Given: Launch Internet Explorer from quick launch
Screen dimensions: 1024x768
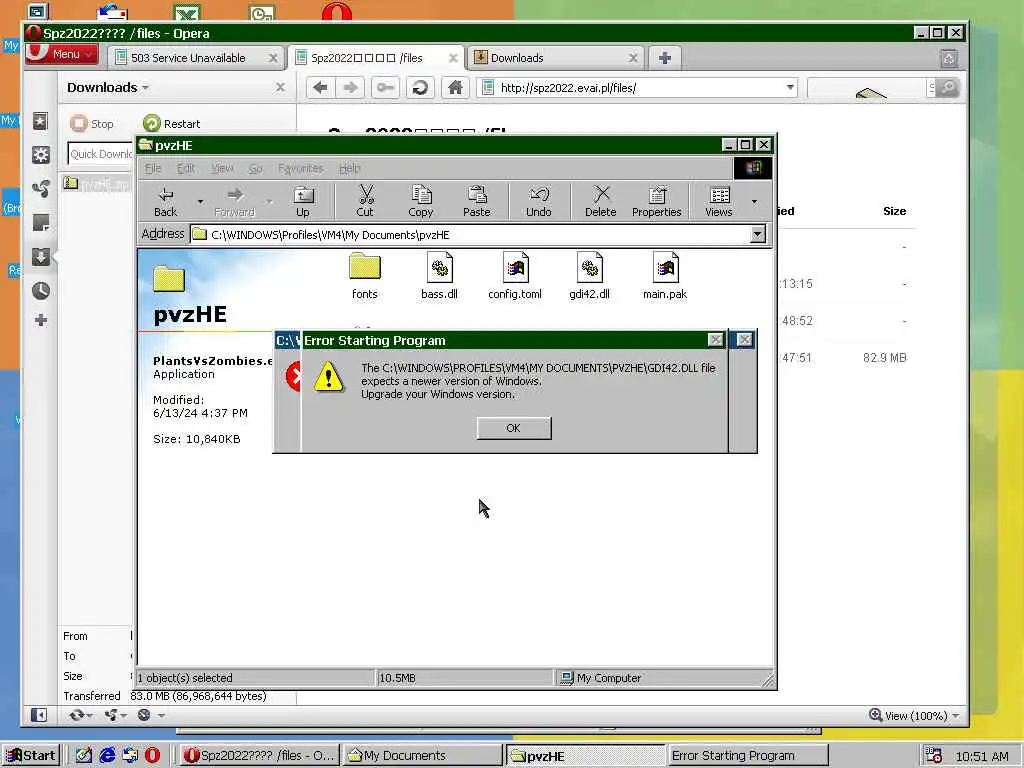Looking at the screenshot, I should click(x=107, y=756).
